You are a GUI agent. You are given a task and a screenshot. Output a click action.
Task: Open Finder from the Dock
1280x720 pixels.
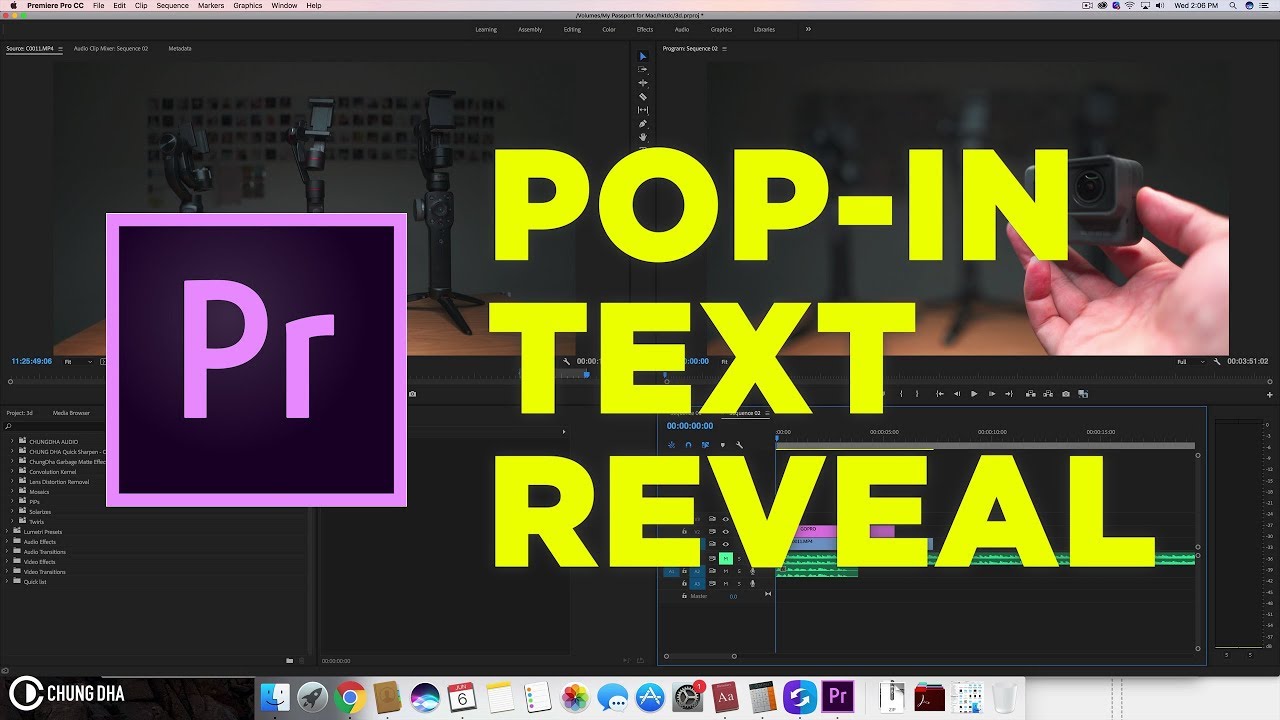coord(275,696)
